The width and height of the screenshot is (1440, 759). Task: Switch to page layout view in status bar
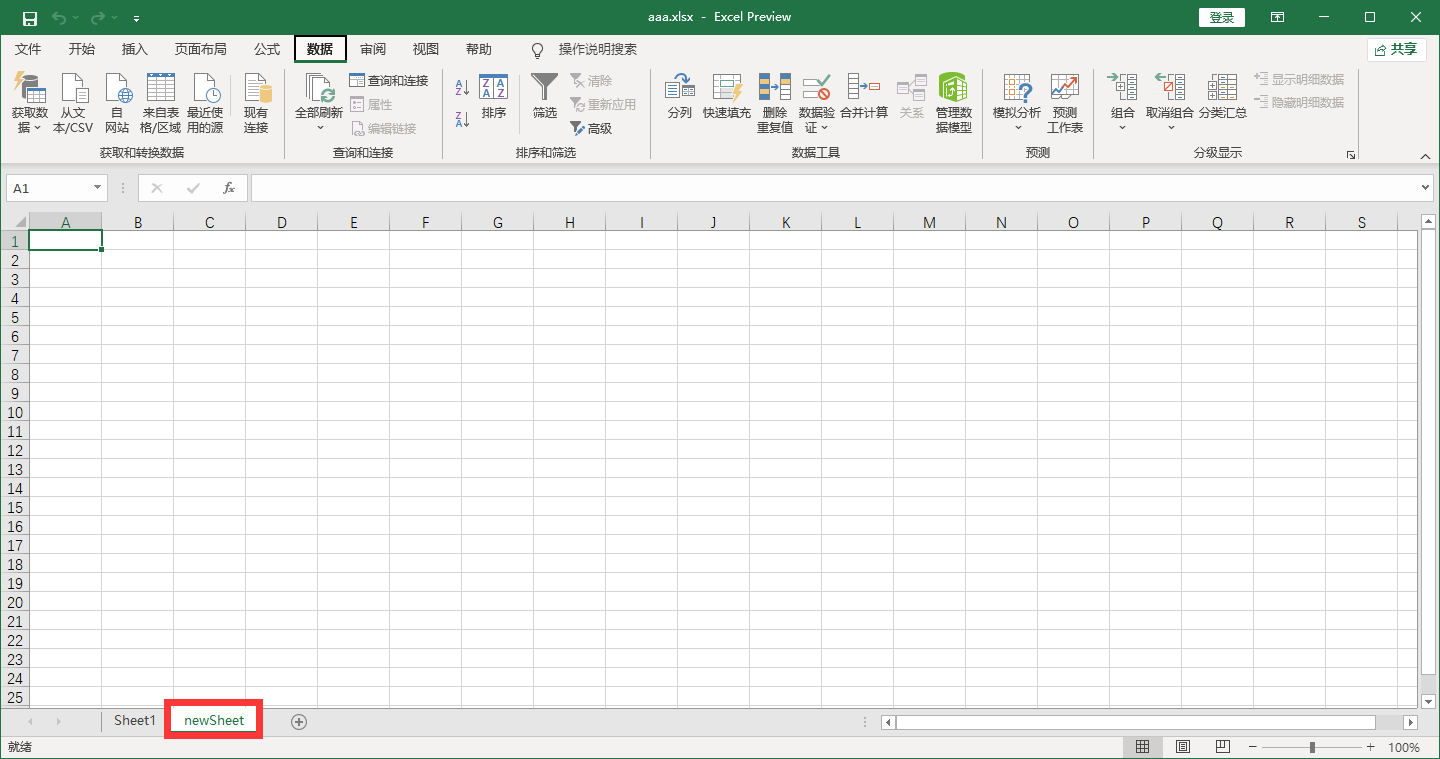1182,747
